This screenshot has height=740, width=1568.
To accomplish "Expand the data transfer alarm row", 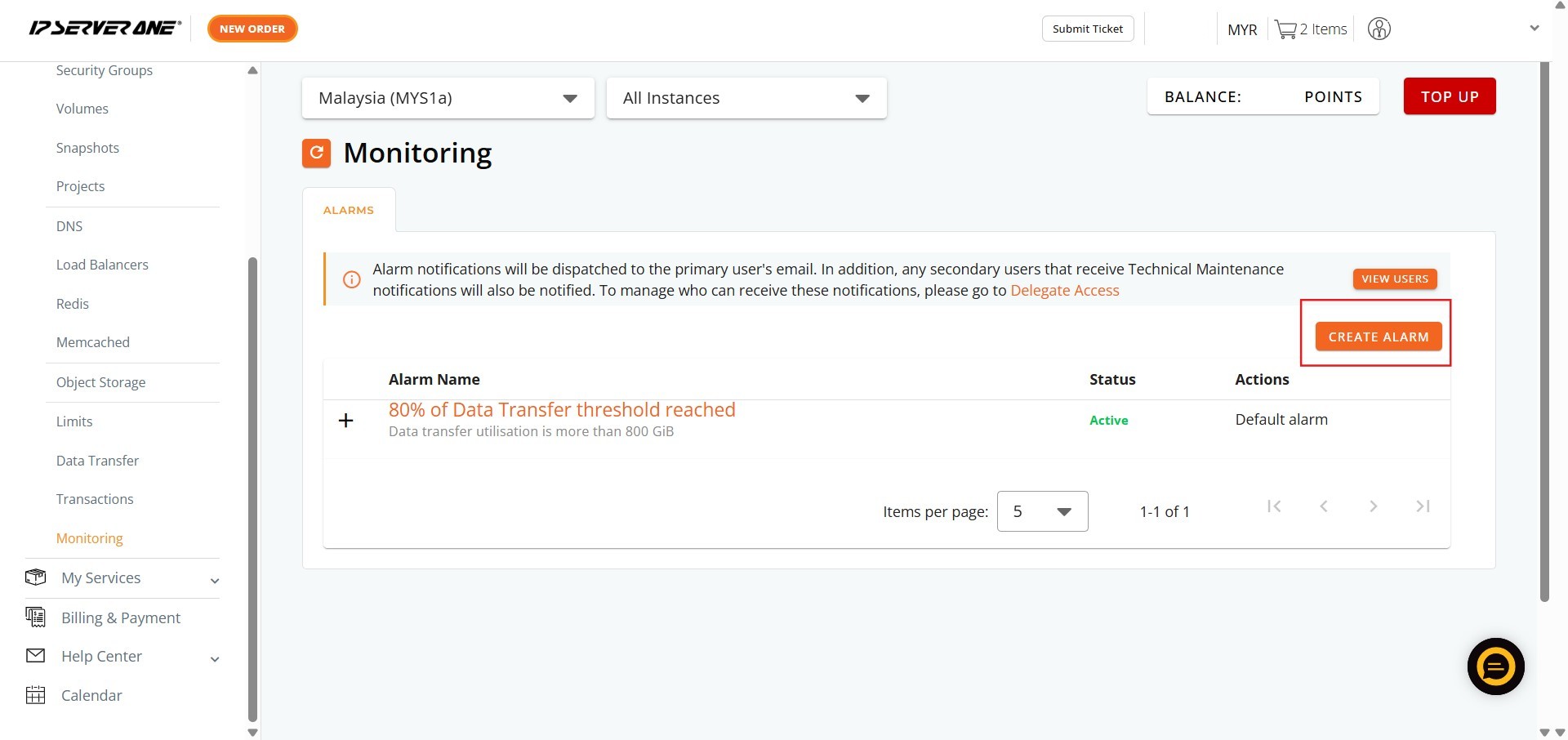I will (x=346, y=420).
